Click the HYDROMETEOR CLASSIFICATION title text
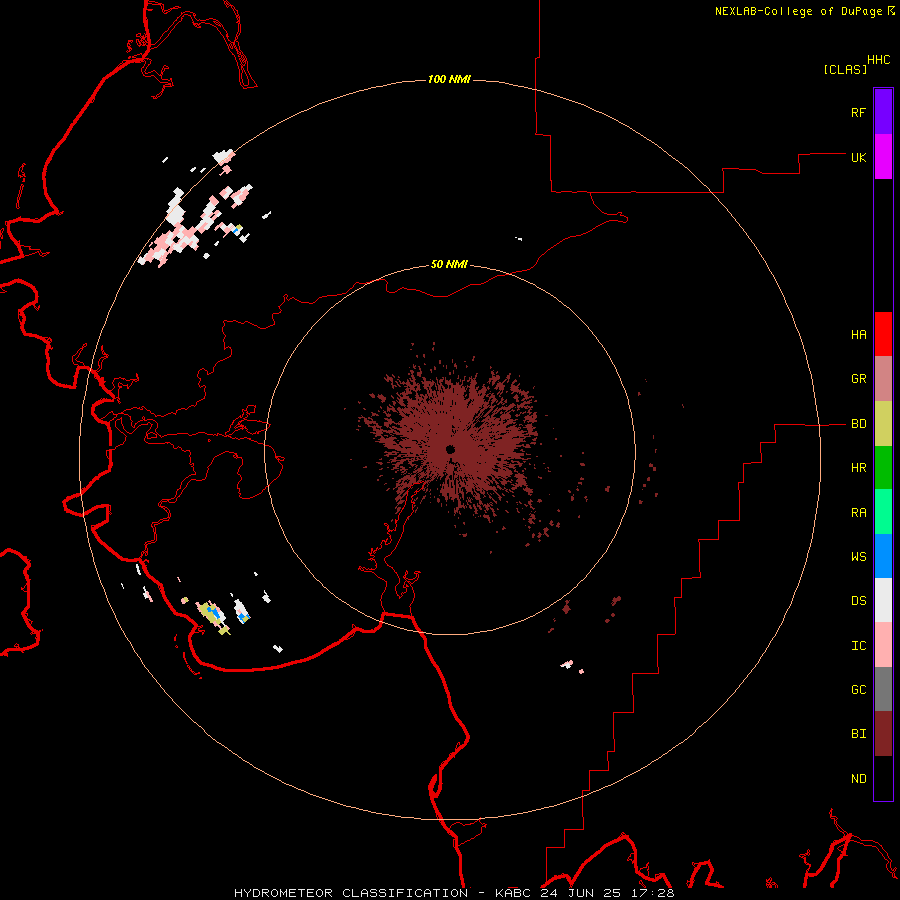Image resolution: width=900 pixels, height=900 pixels. pos(351,893)
